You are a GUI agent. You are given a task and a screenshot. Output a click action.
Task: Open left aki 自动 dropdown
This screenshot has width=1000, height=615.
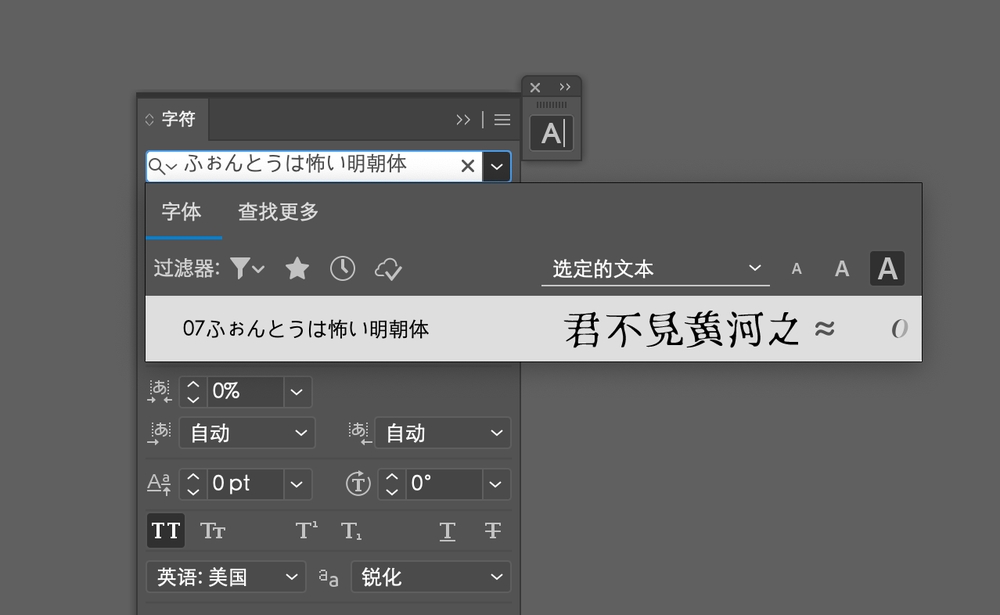(x=247, y=433)
